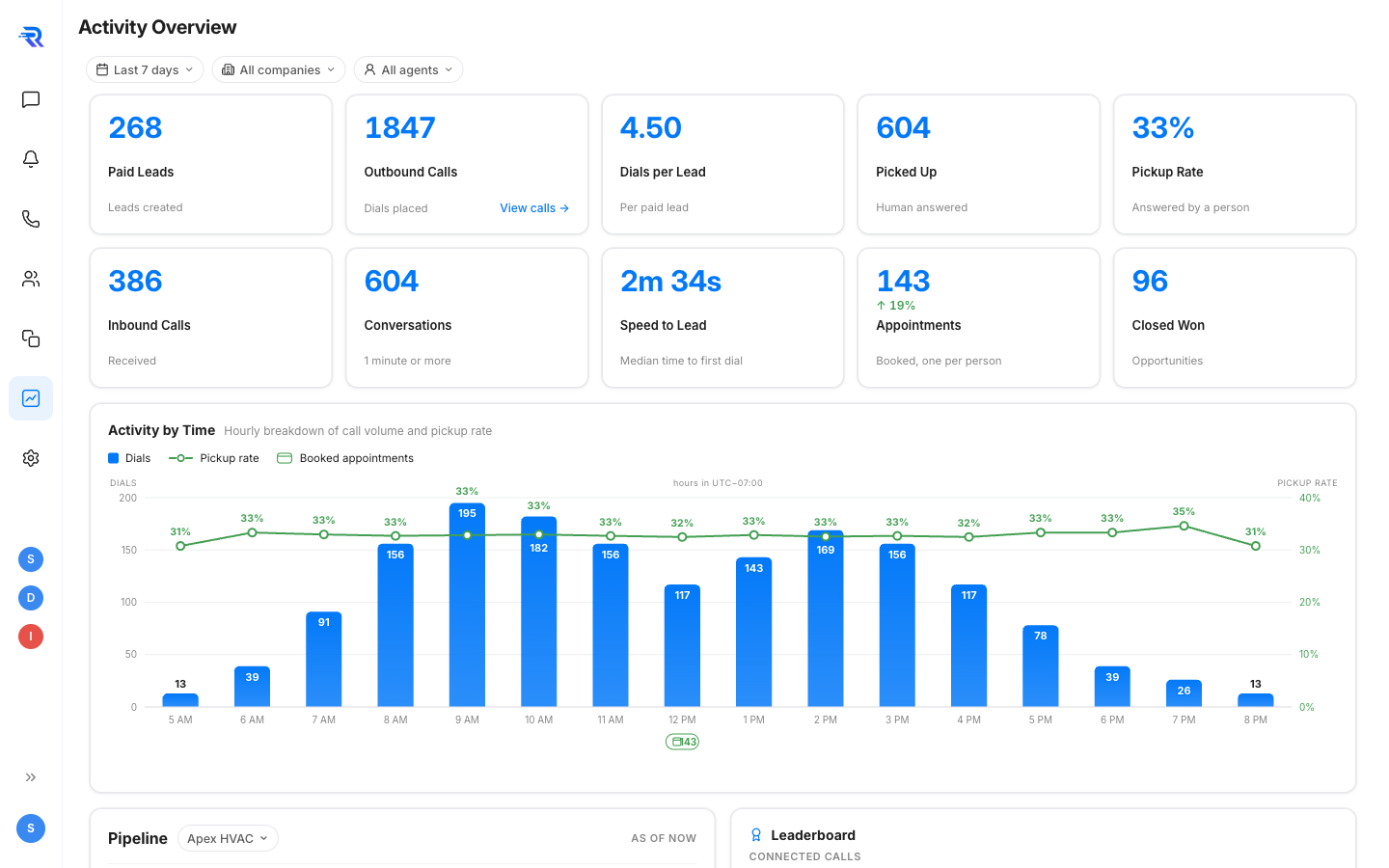This screenshot has height=868, width=1389.
Task: Click the app logo in sidebar
Action: pyautogui.click(x=31, y=37)
